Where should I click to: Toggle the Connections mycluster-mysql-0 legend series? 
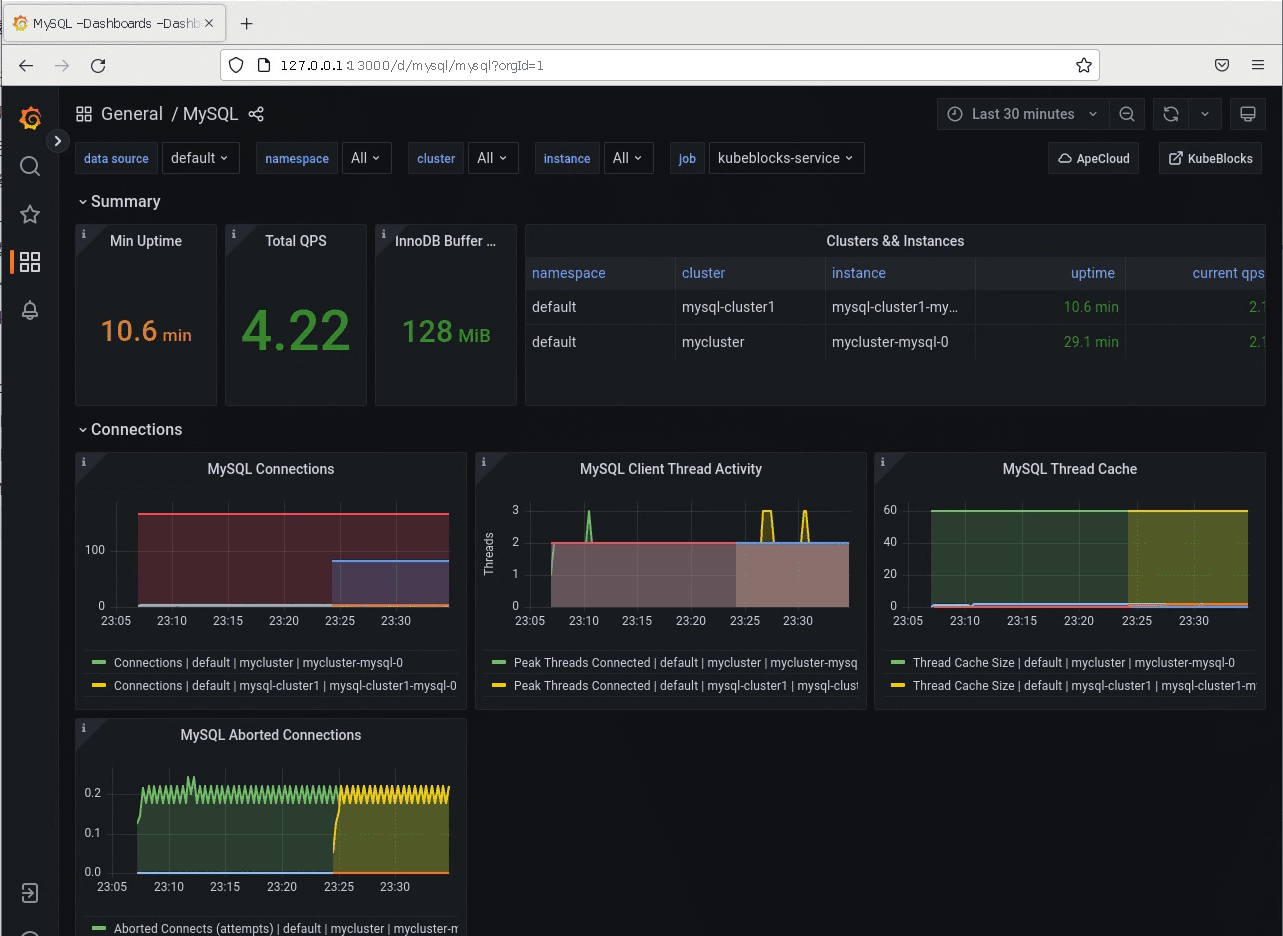coord(258,663)
